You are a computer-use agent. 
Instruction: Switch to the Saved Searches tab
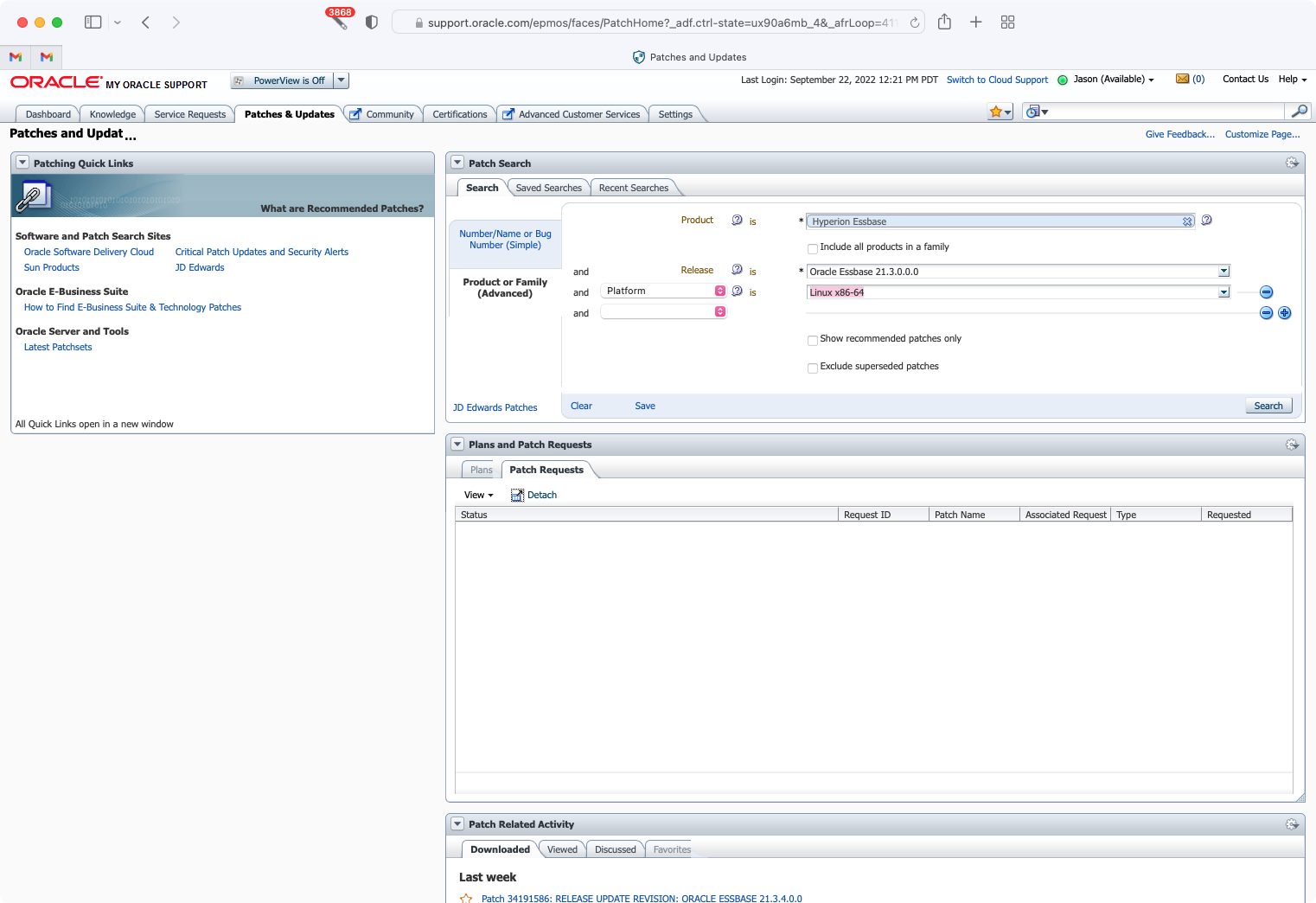pyautogui.click(x=548, y=187)
